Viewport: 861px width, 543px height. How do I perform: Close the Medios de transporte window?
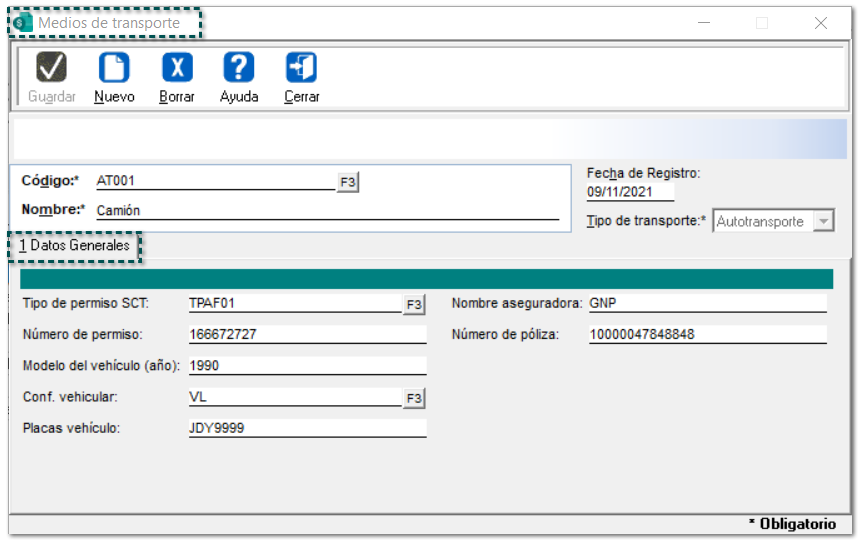coord(820,23)
